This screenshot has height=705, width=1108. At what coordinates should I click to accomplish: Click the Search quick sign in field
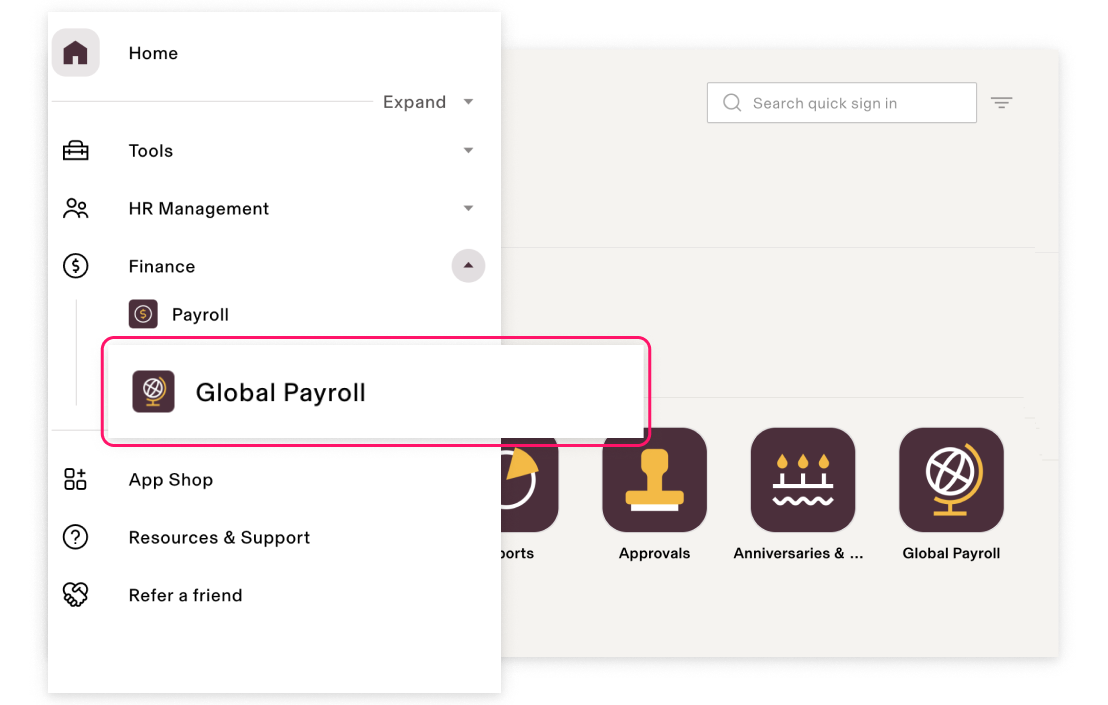coord(842,103)
